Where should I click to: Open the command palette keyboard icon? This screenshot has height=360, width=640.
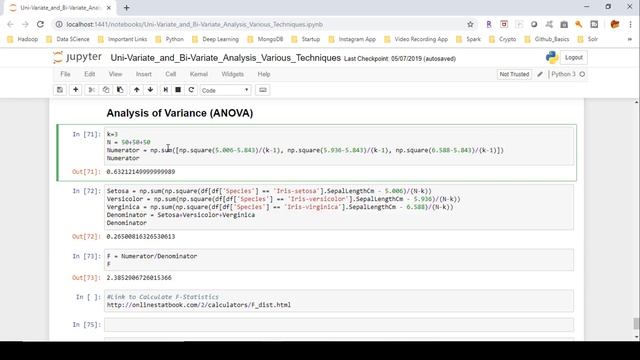[263, 90]
